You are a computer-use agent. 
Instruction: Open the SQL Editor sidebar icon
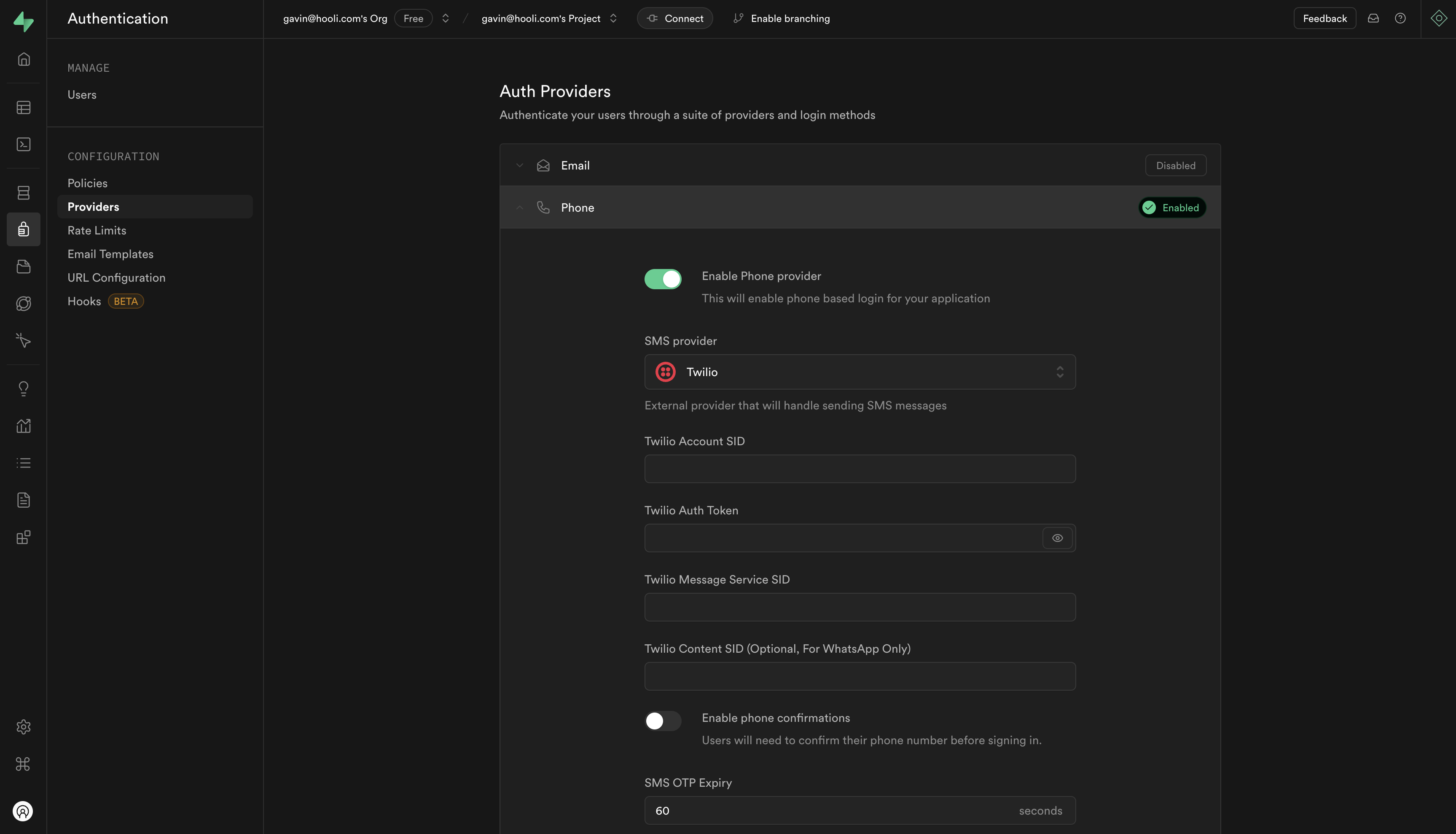24,144
